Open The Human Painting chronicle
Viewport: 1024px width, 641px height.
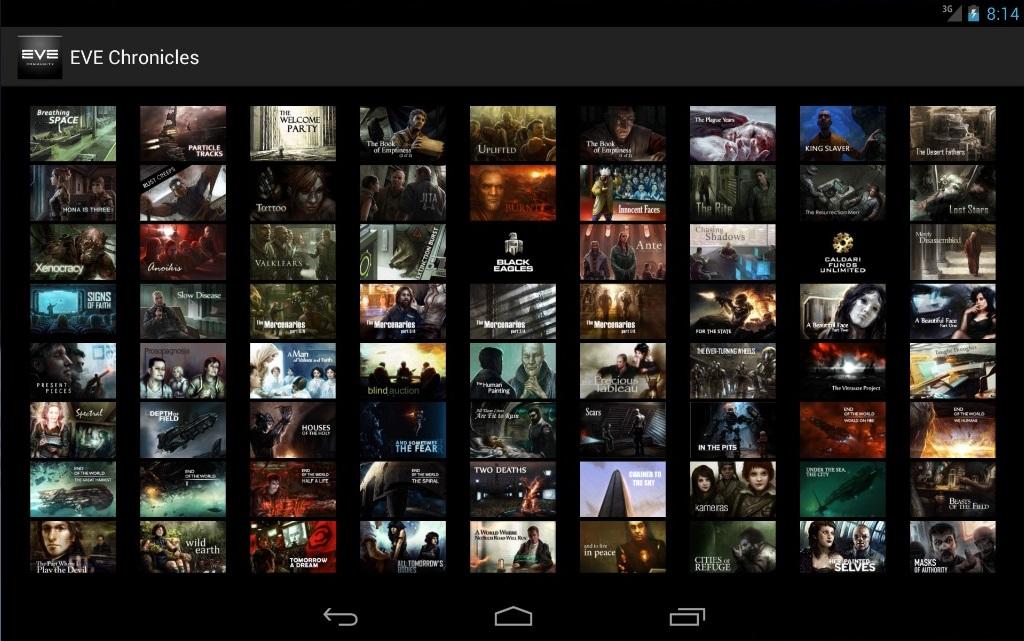[x=513, y=371]
